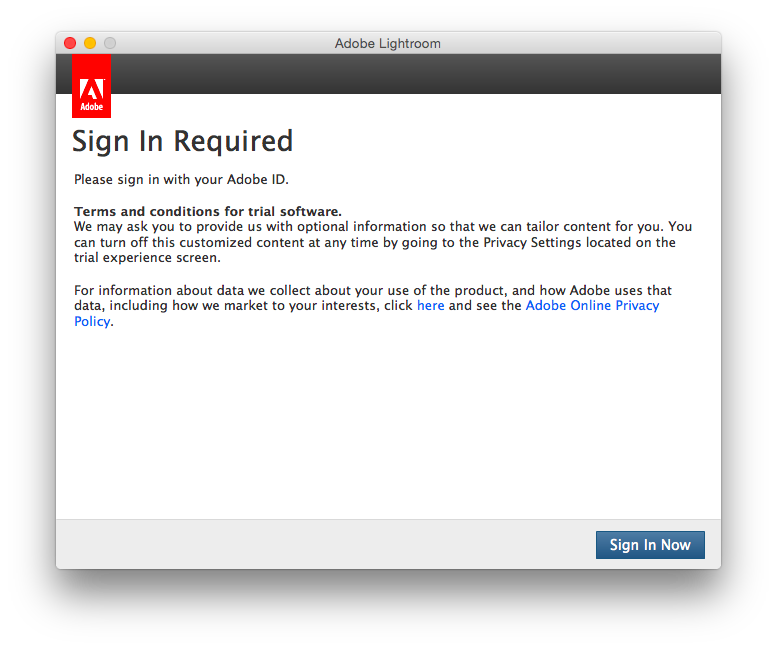Click the "Privacy Settings" words in the paragraph

531,243
